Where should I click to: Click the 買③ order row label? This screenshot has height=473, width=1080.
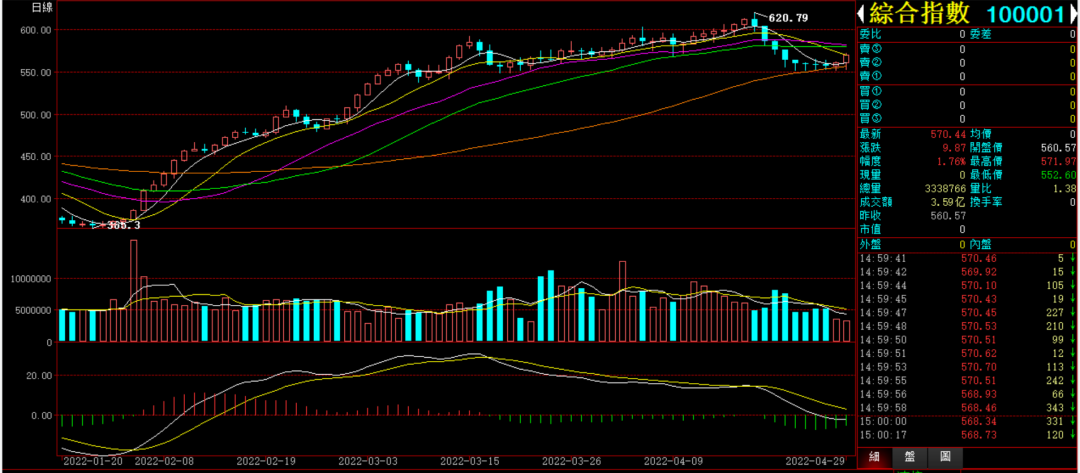pyautogui.click(x=869, y=118)
